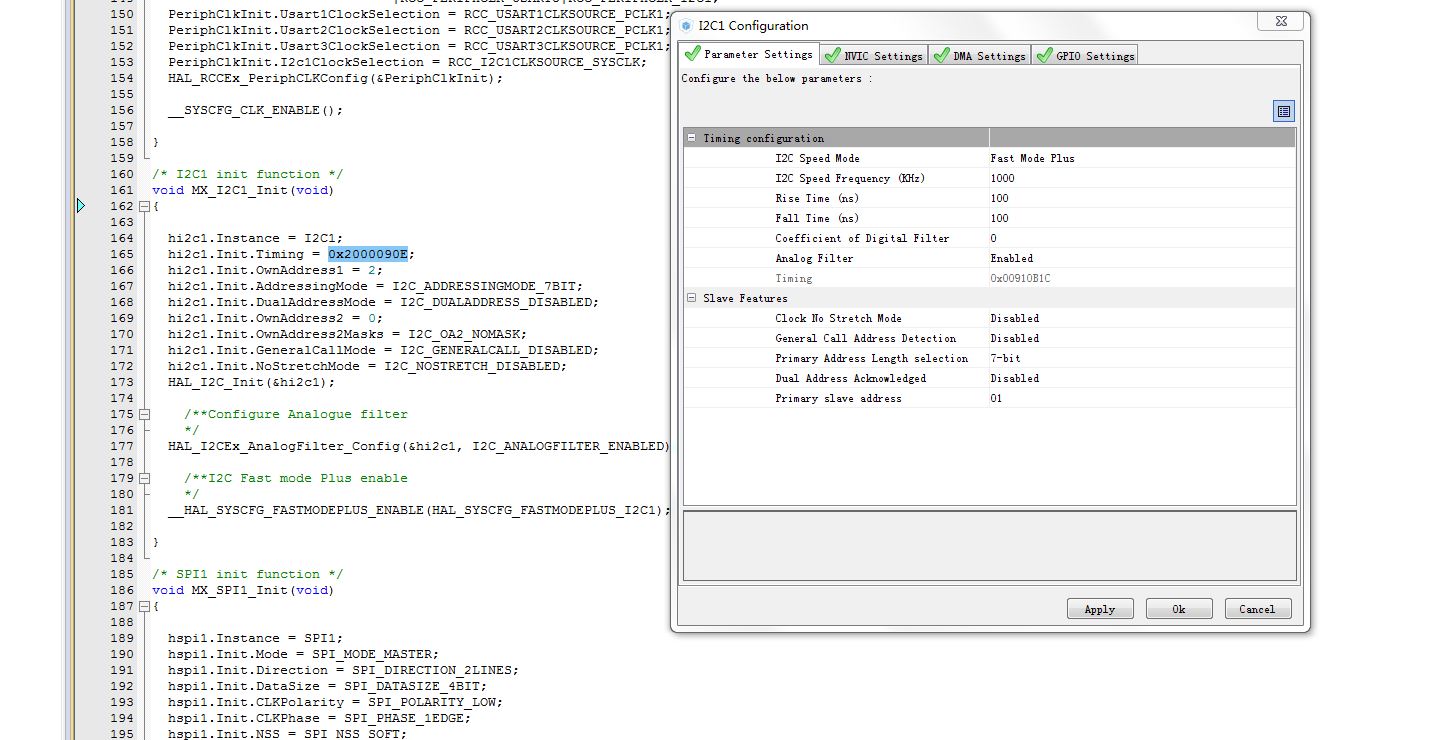Open the I2C Speed Mode value Fast Mode Plus

[x=1142, y=158]
